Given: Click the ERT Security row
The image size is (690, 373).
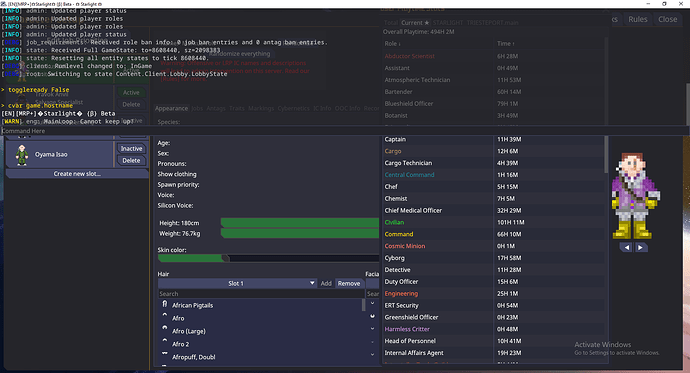Looking at the screenshot, I should [x=493, y=306].
